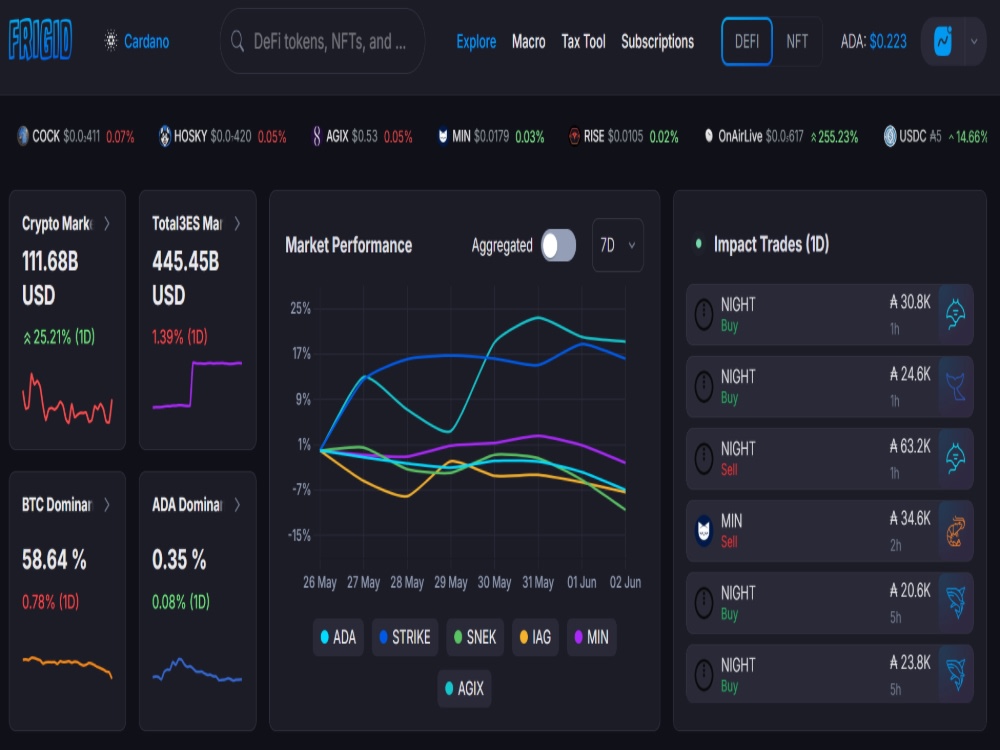This screenshot has height=750, width=1000.
Task: Click the COCK token icon in ticker
Action: click(22, 136)
